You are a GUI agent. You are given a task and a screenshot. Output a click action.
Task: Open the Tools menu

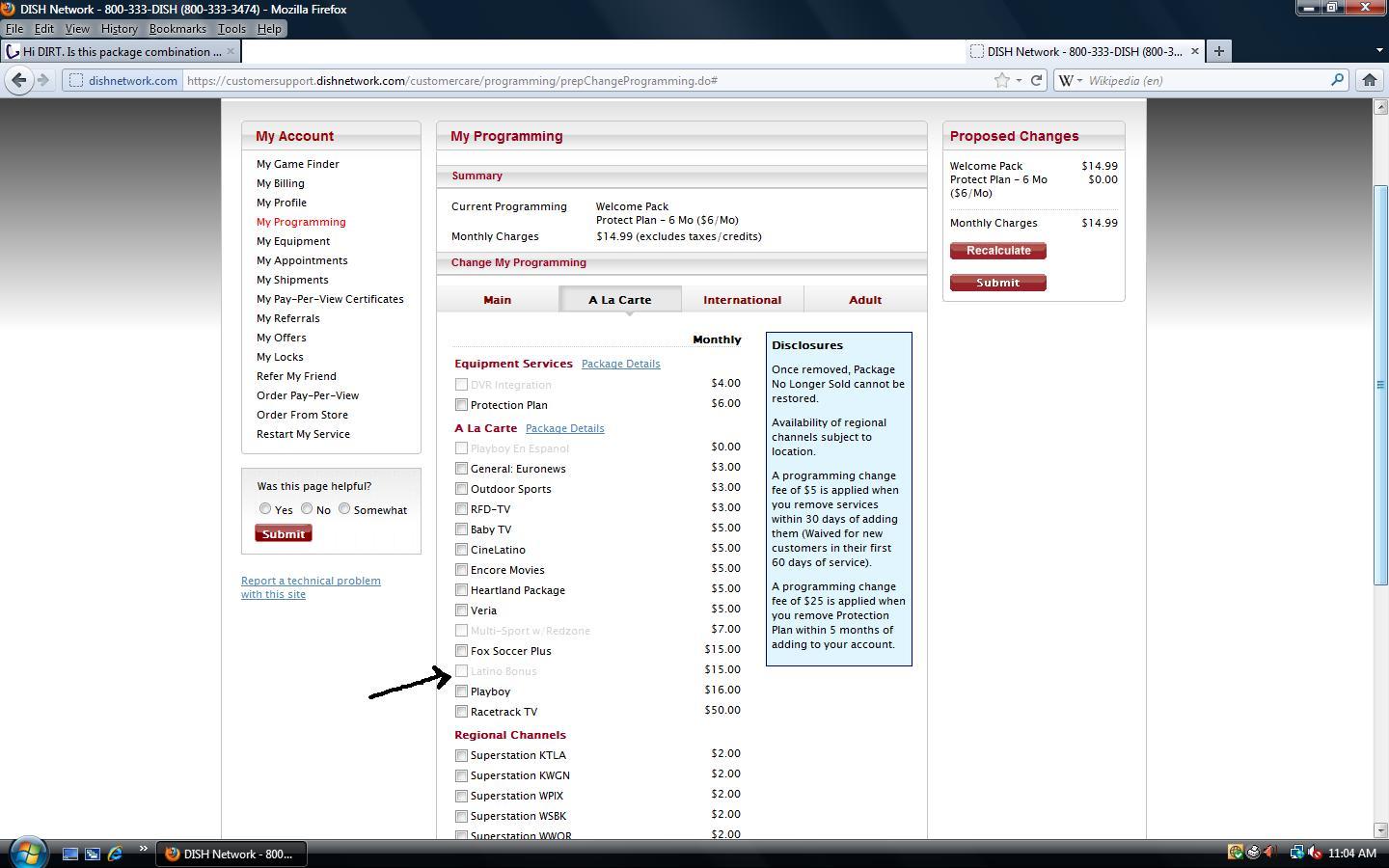click(x=231, y=29)
